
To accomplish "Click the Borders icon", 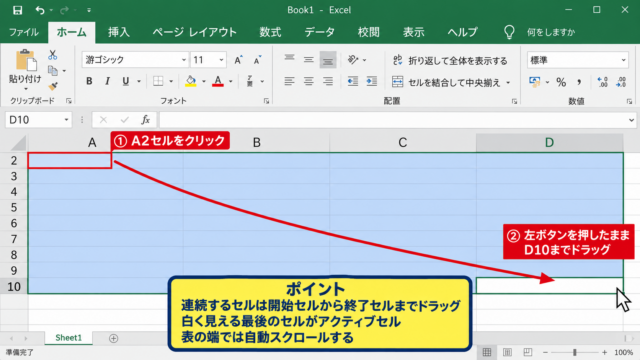I will coord(158,81).
